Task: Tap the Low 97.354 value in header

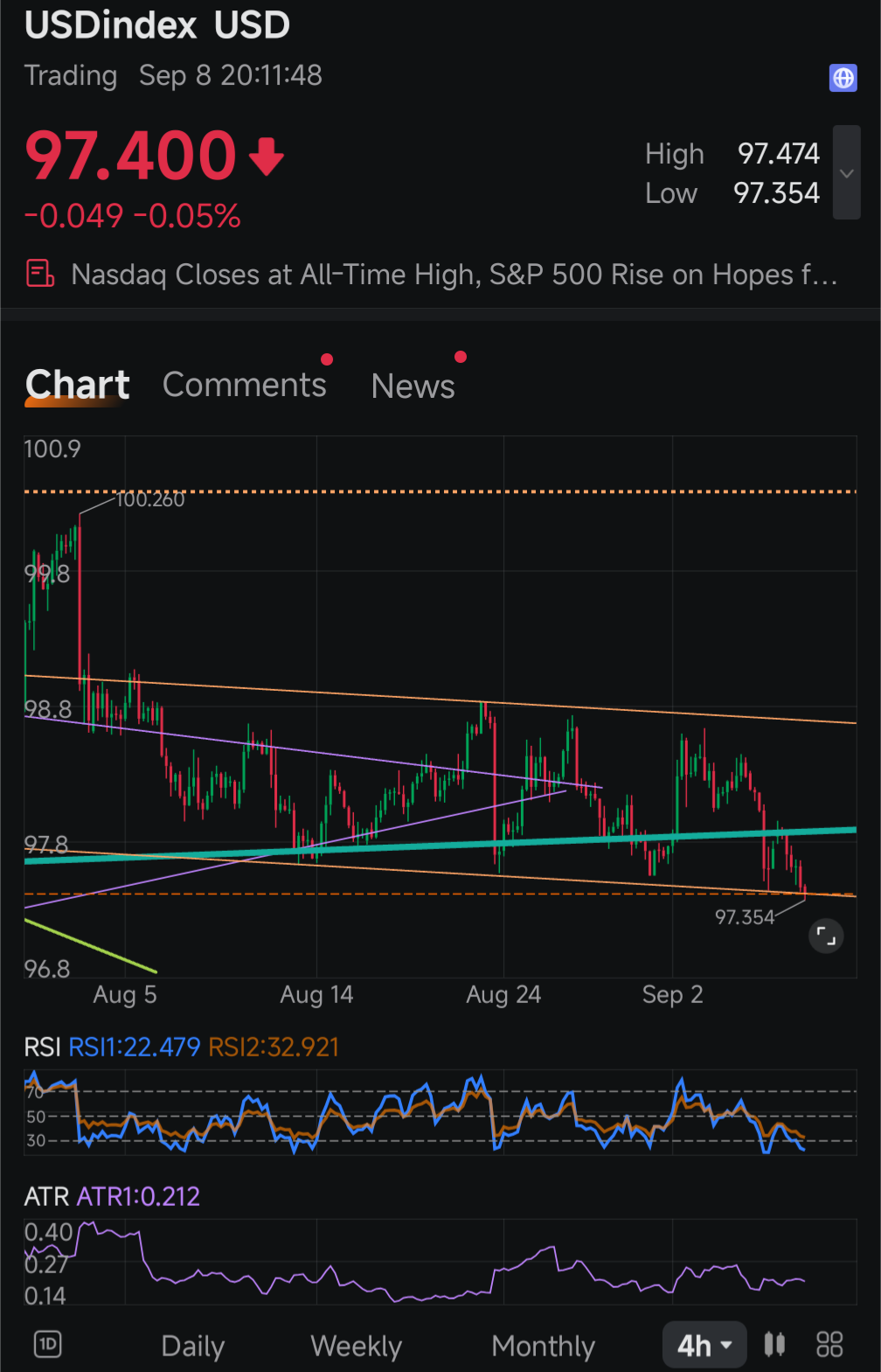Action: point(776,193)
